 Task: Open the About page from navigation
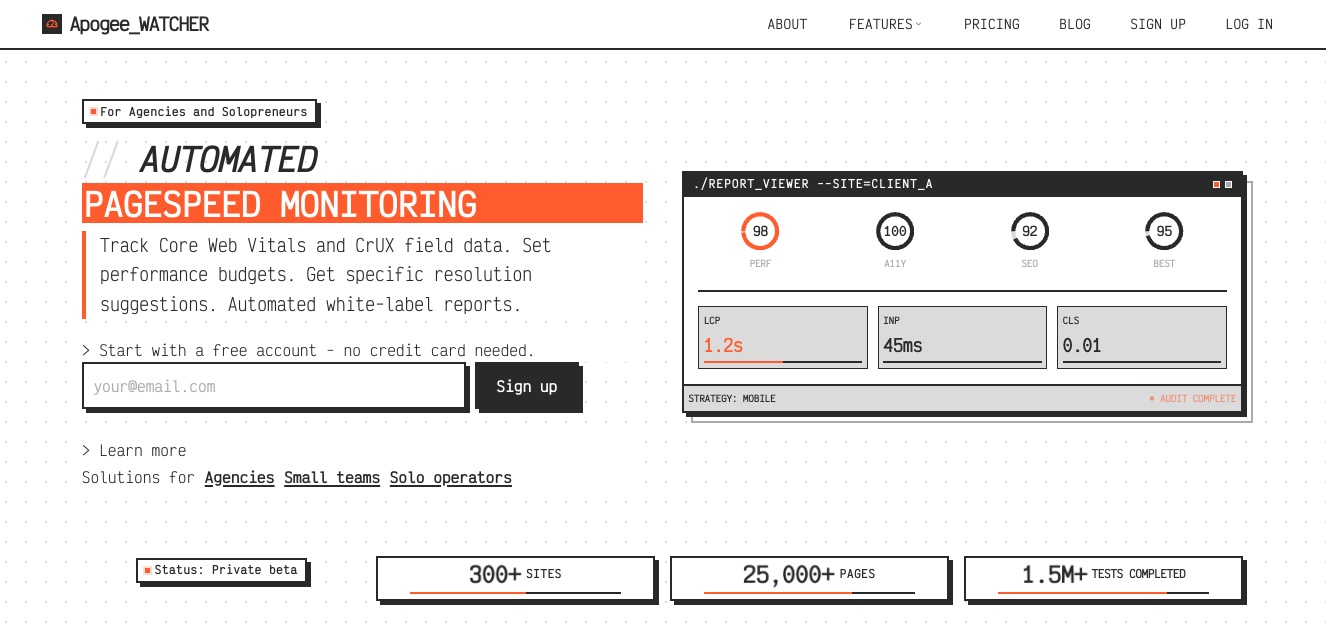[787, 24]
